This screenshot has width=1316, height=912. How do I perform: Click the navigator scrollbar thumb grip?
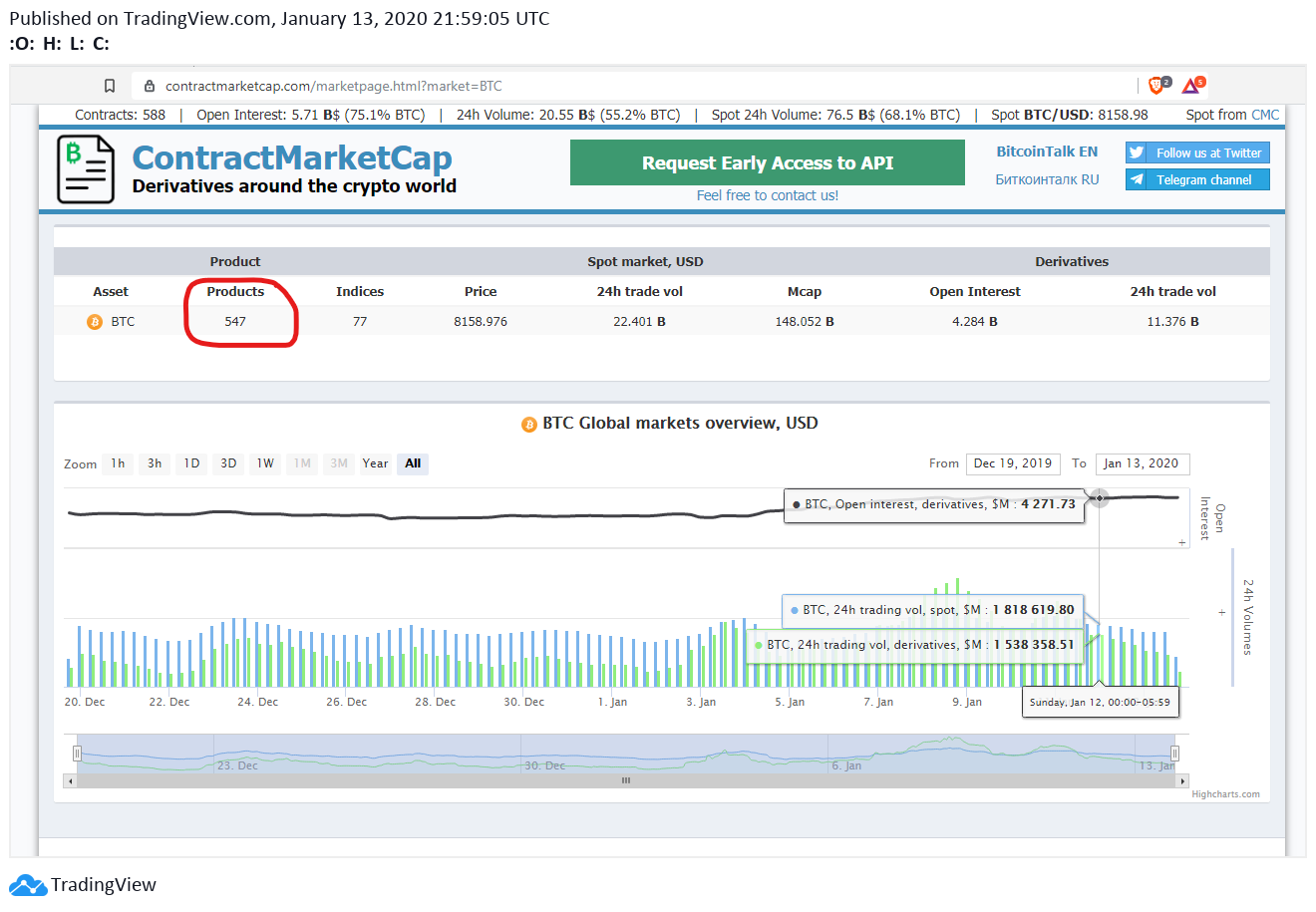[626, 780]
